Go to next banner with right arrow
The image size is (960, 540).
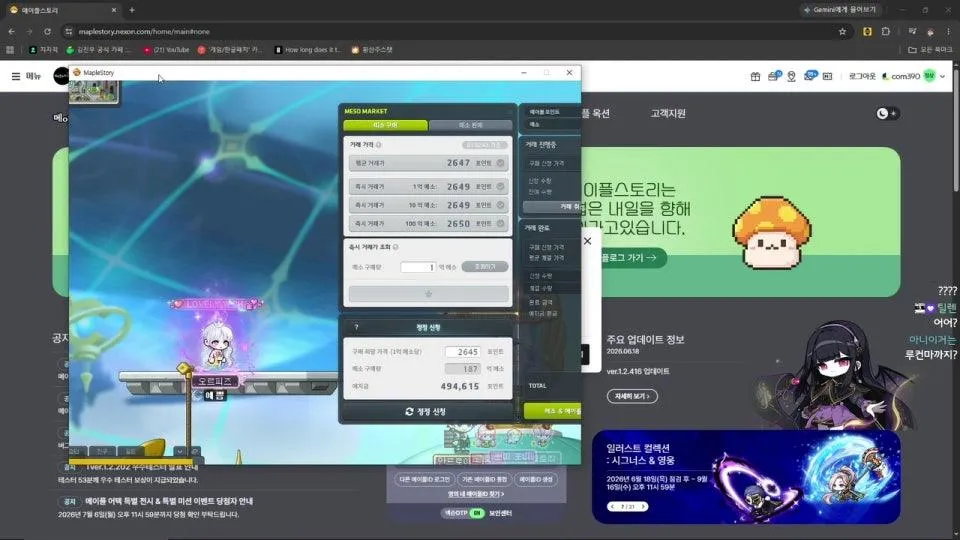[643, 507]
